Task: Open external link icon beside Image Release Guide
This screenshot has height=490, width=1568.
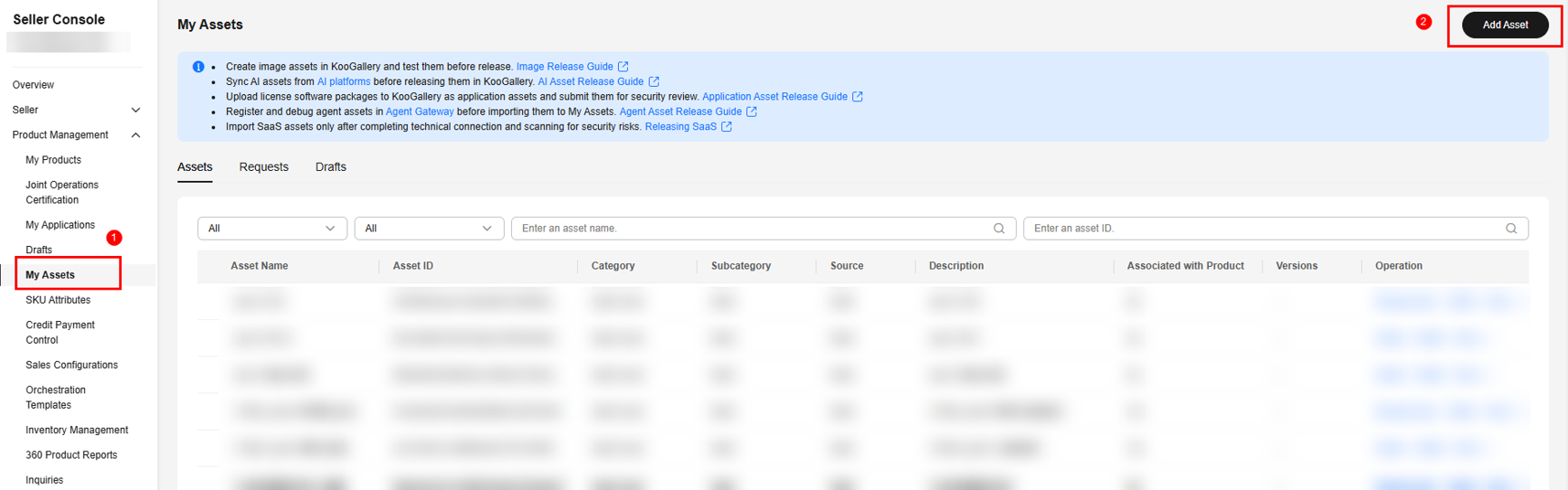Action: tap(623, 67)
